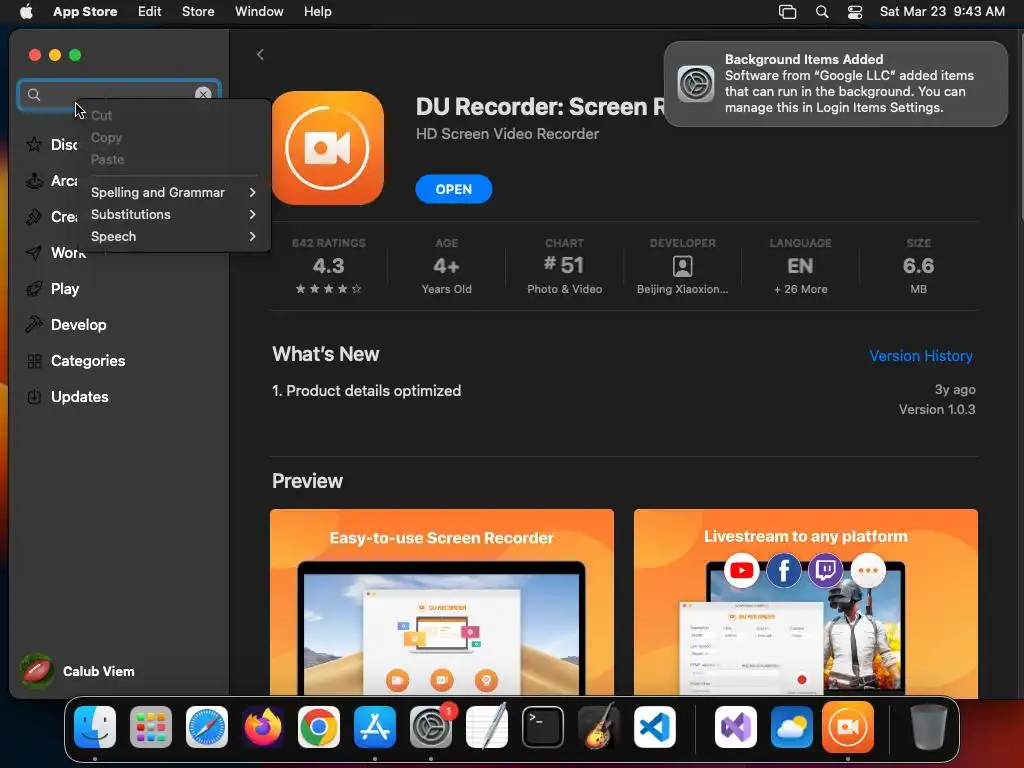Open the Work paper-plane icon
This screenshot has width=1024, height=768.
34,253
